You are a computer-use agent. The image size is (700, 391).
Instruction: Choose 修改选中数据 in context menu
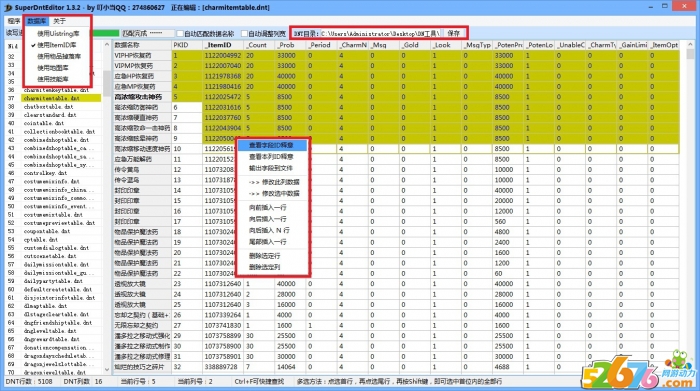coord(271,194)
